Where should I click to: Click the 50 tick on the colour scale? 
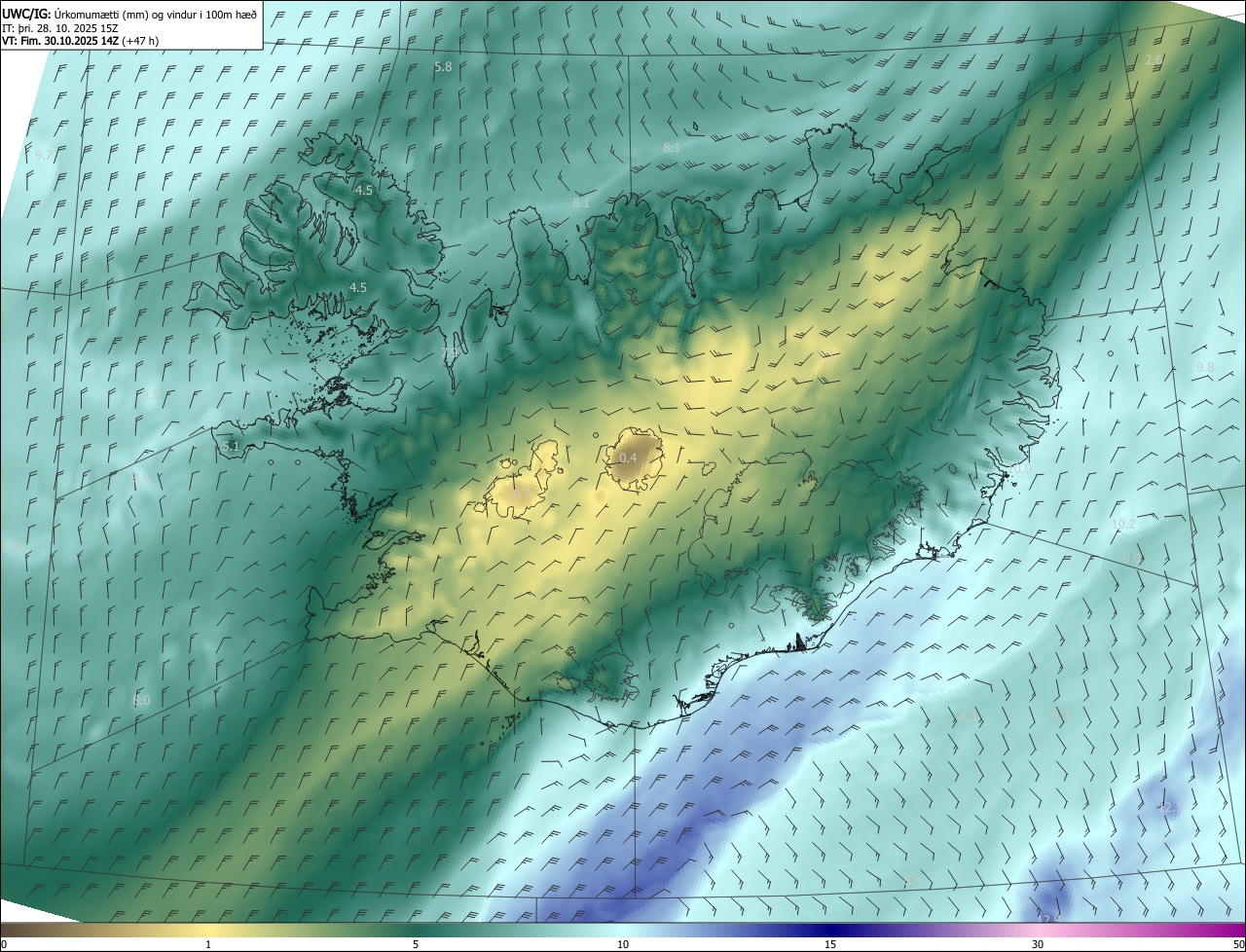pos(1238,944)
